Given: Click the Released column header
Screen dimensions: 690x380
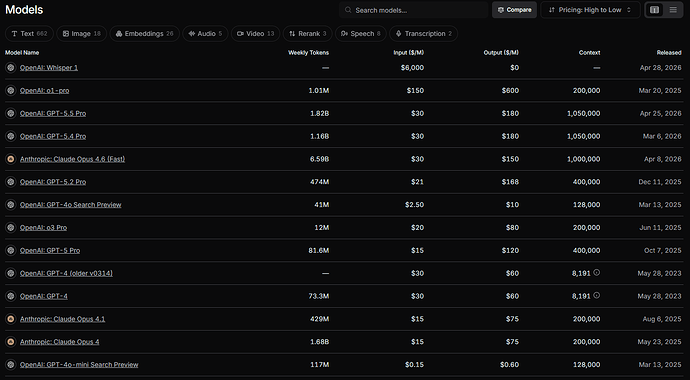Looking at the screenshot, I should coord(669,53).
